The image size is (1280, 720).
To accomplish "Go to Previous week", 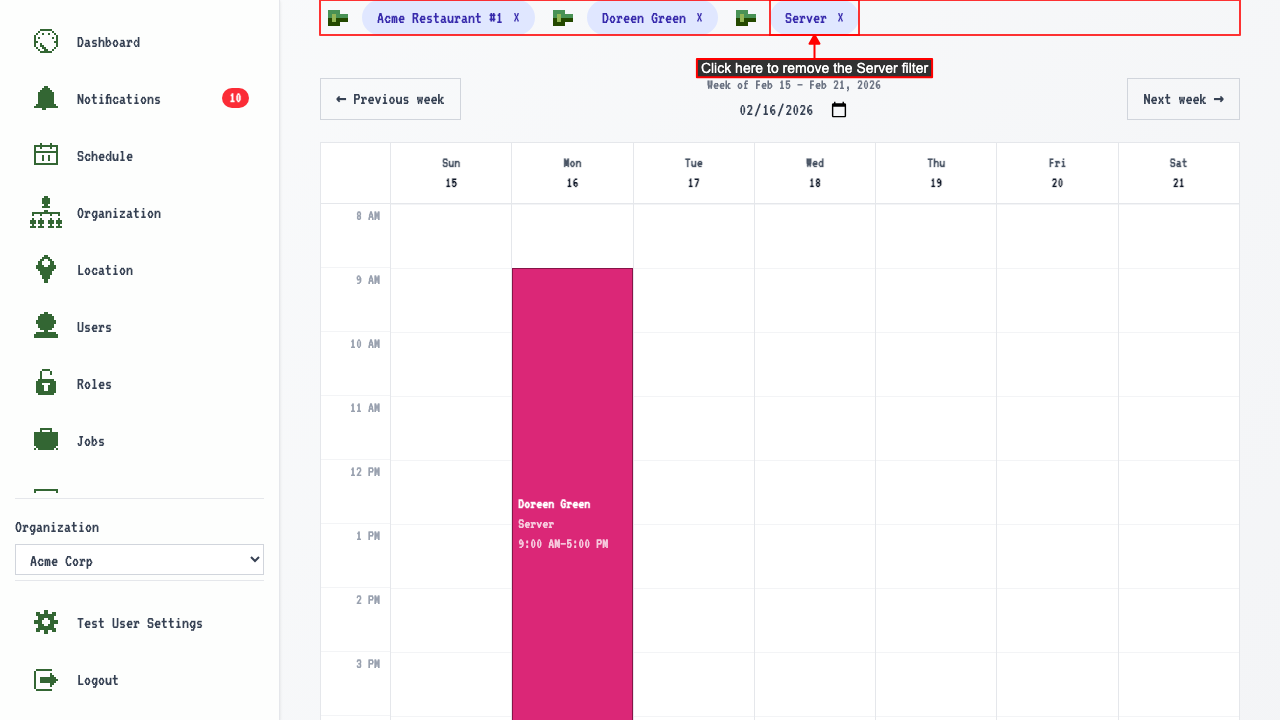I will 390,99.
